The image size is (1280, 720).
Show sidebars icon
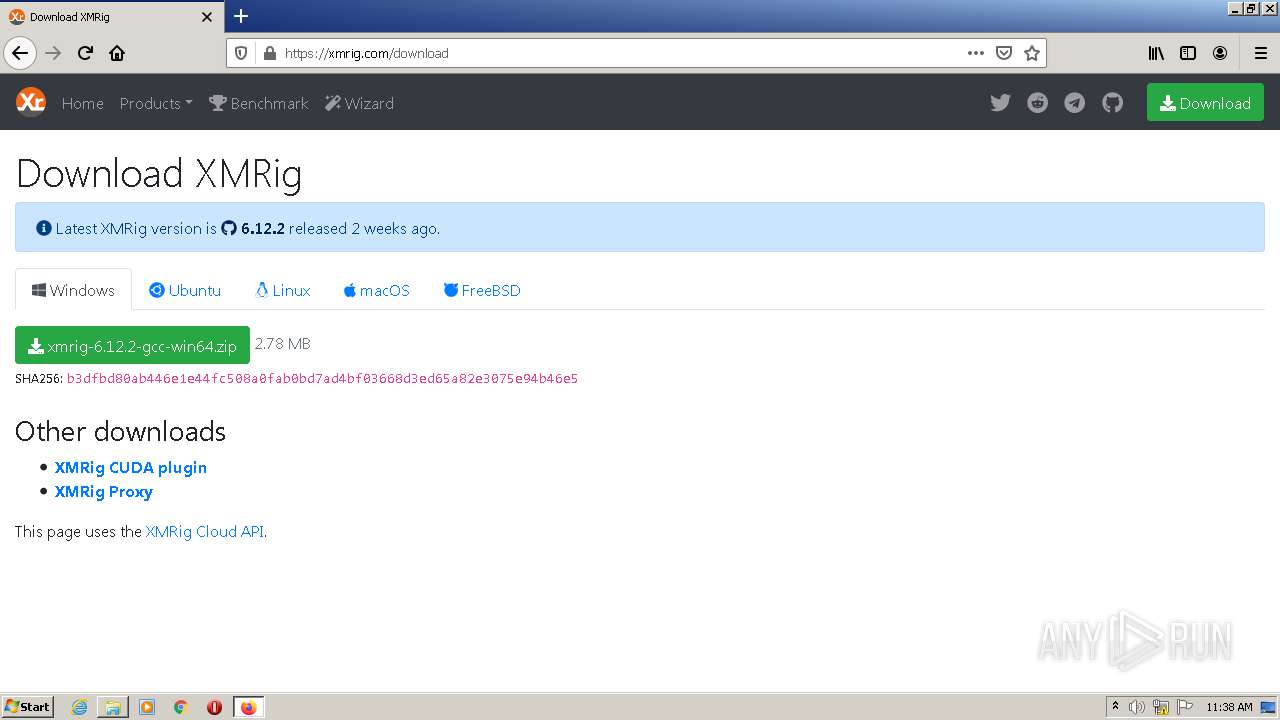pyautogui.click(x=1188, y=53)
